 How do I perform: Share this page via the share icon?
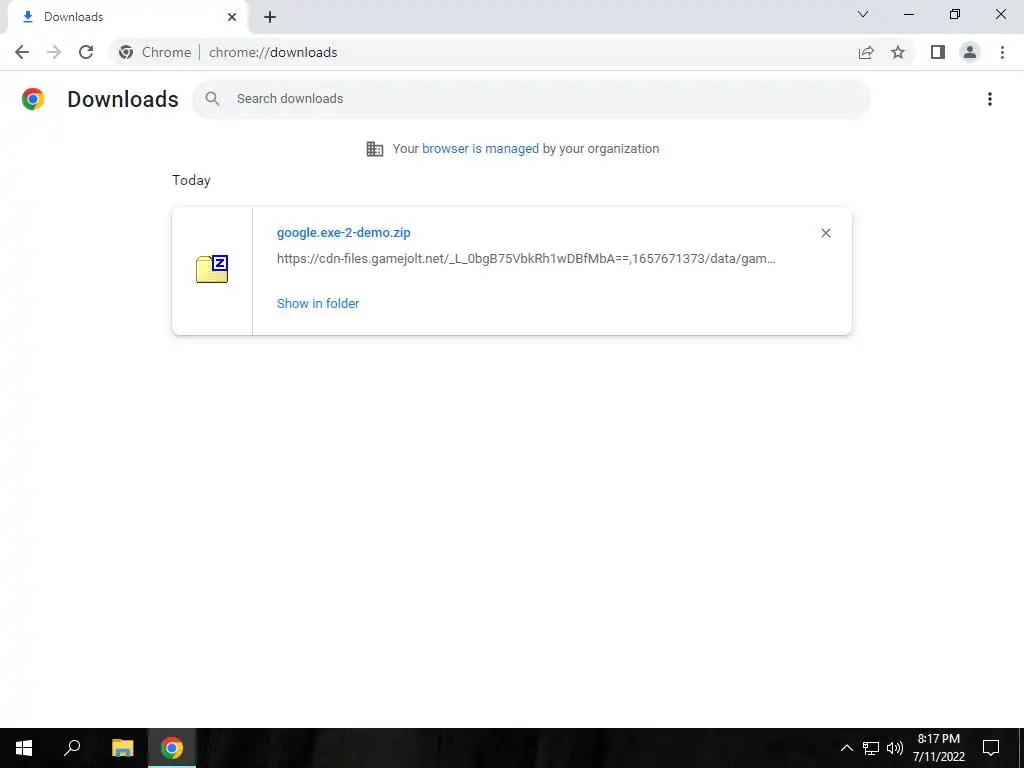[866, 52]
